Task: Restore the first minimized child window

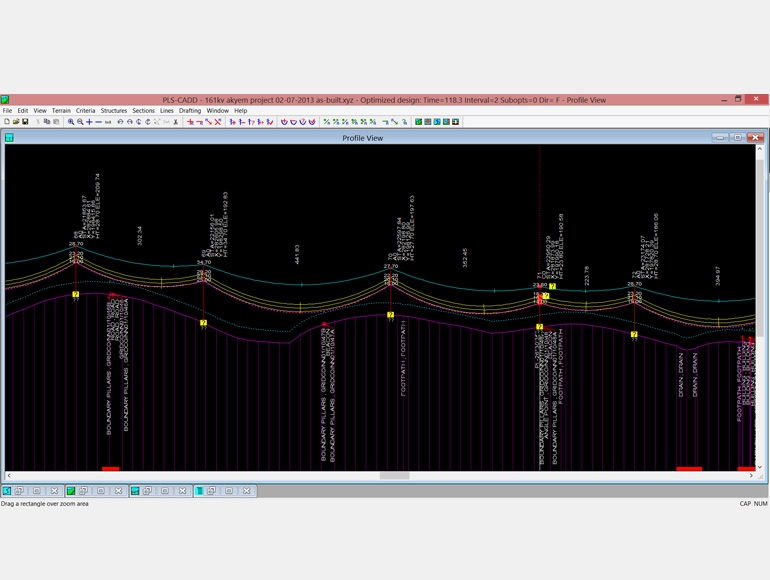Action: point(20,491)
